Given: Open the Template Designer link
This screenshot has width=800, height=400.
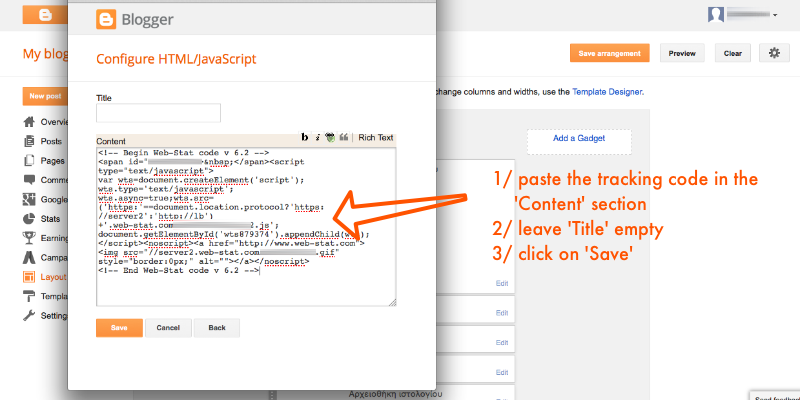Looking at the screenshot, I should click(607, 92).
